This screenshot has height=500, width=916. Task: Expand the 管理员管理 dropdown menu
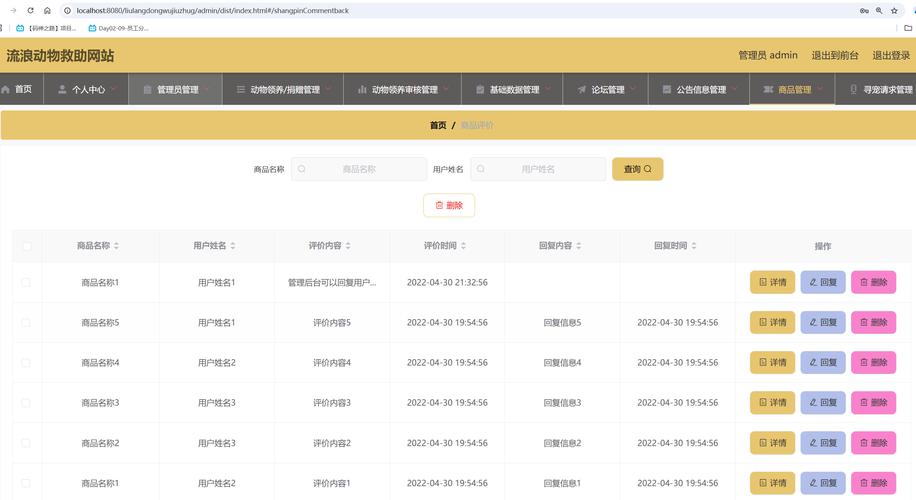(176, 90)
